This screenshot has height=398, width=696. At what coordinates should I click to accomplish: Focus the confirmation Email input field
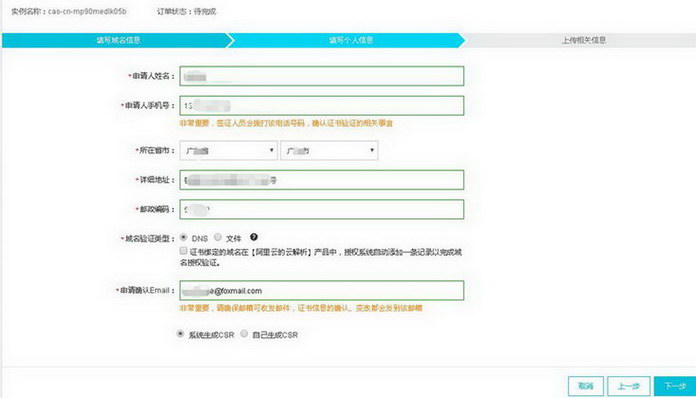[322, 290]
